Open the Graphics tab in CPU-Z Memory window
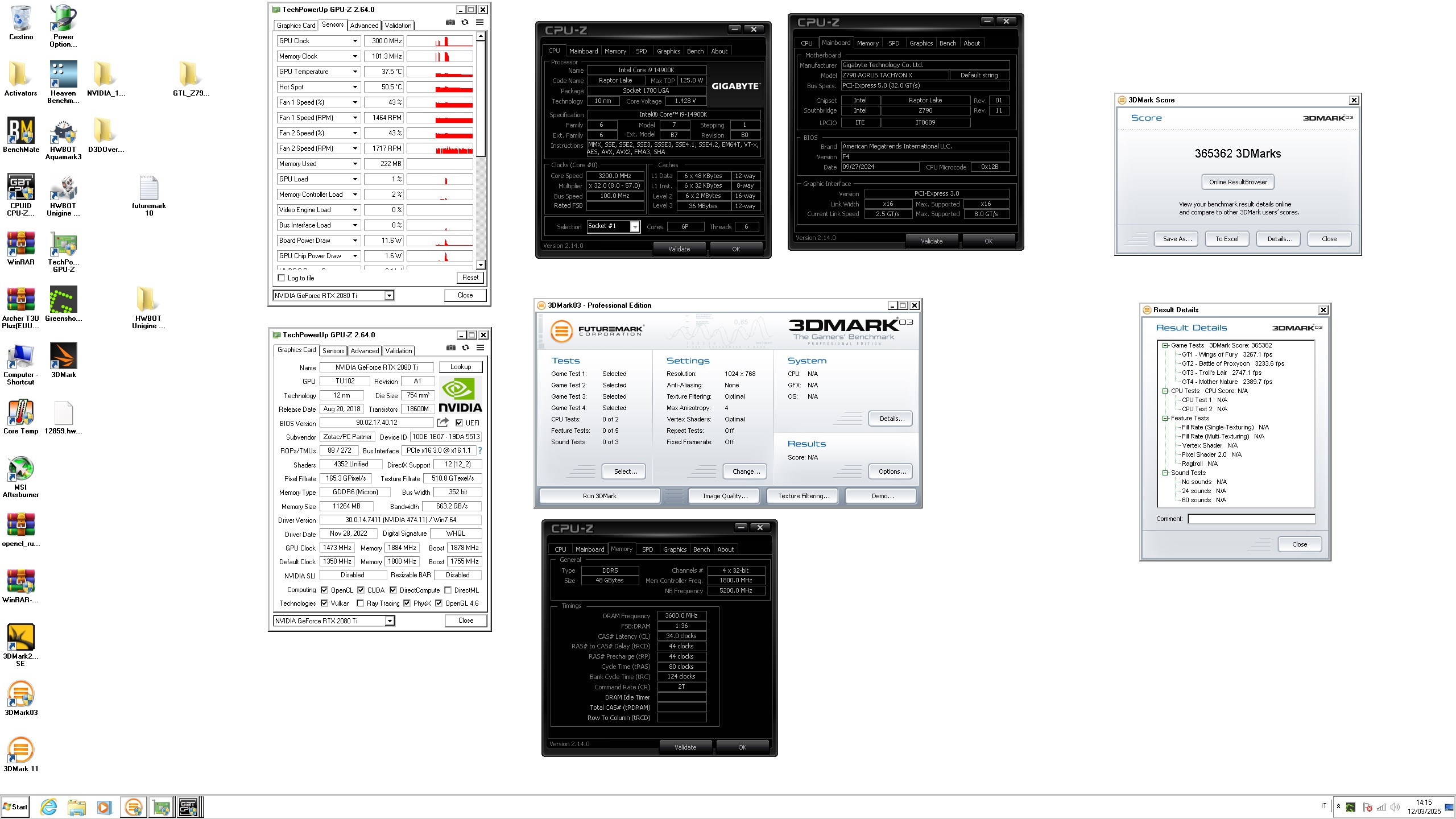The width and height of the screenshot is (1456, 819). pos(675,549)
